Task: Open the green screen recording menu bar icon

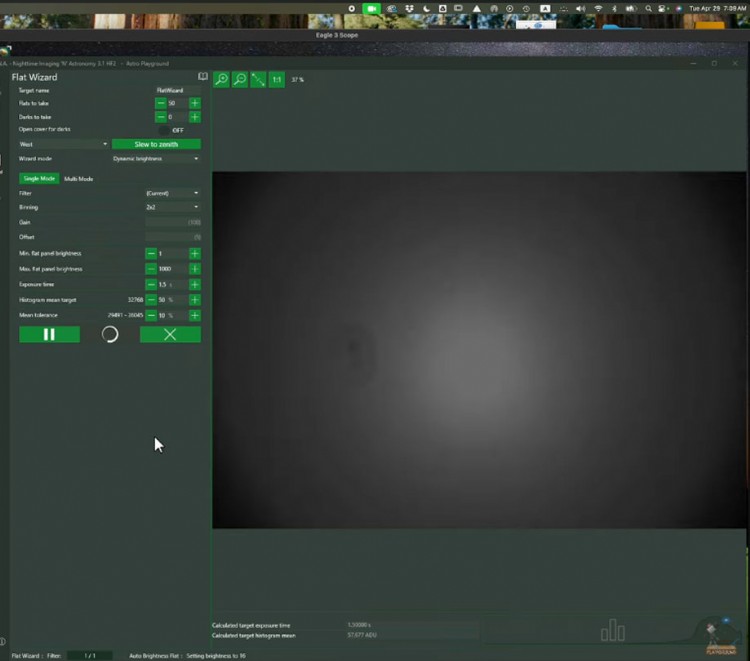Action: tap(371, 9)
